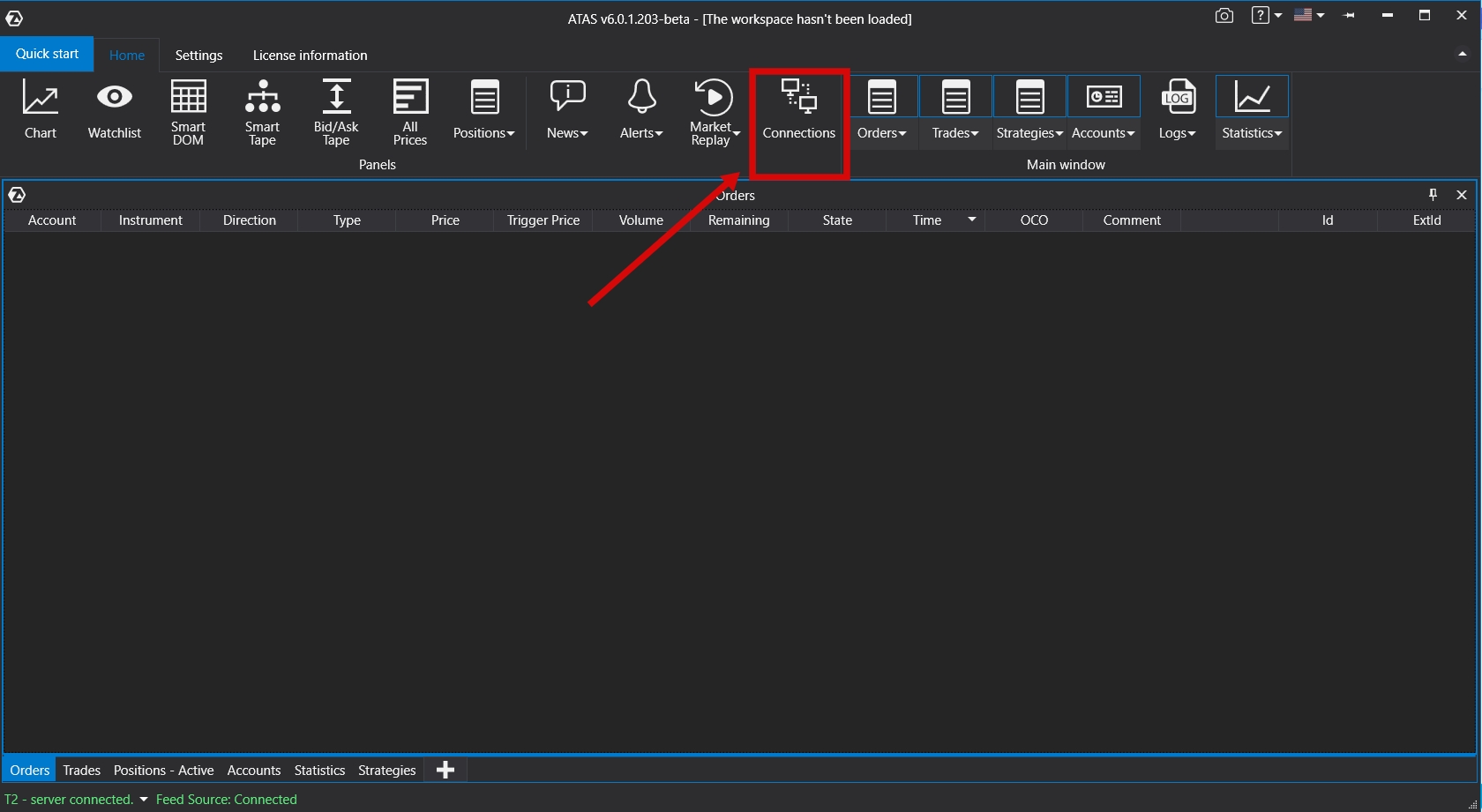
Task: Click the Quick start button
Action: click(x=47, y=54)
